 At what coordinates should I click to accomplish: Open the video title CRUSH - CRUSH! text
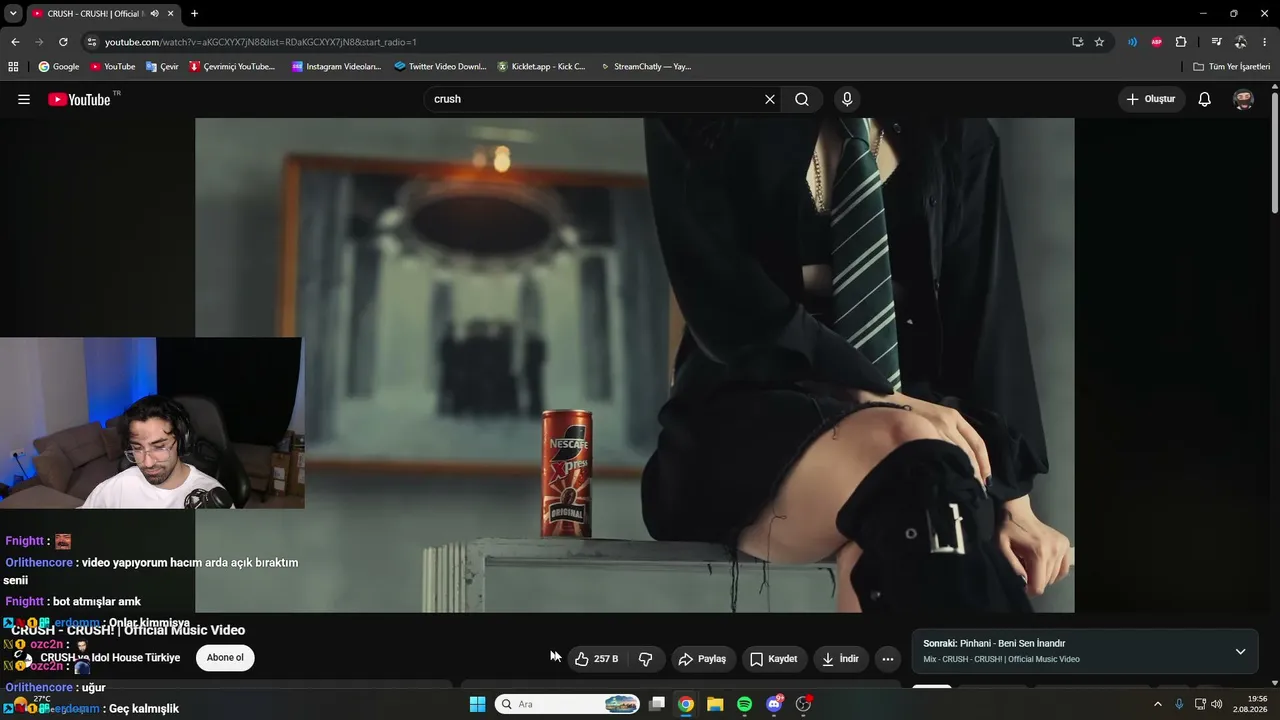128,630
